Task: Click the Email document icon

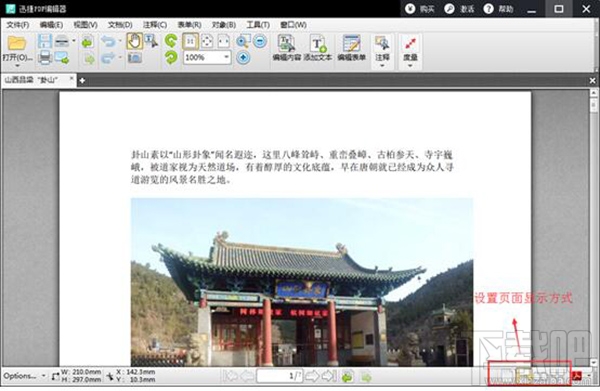Action: click(62, 58)
